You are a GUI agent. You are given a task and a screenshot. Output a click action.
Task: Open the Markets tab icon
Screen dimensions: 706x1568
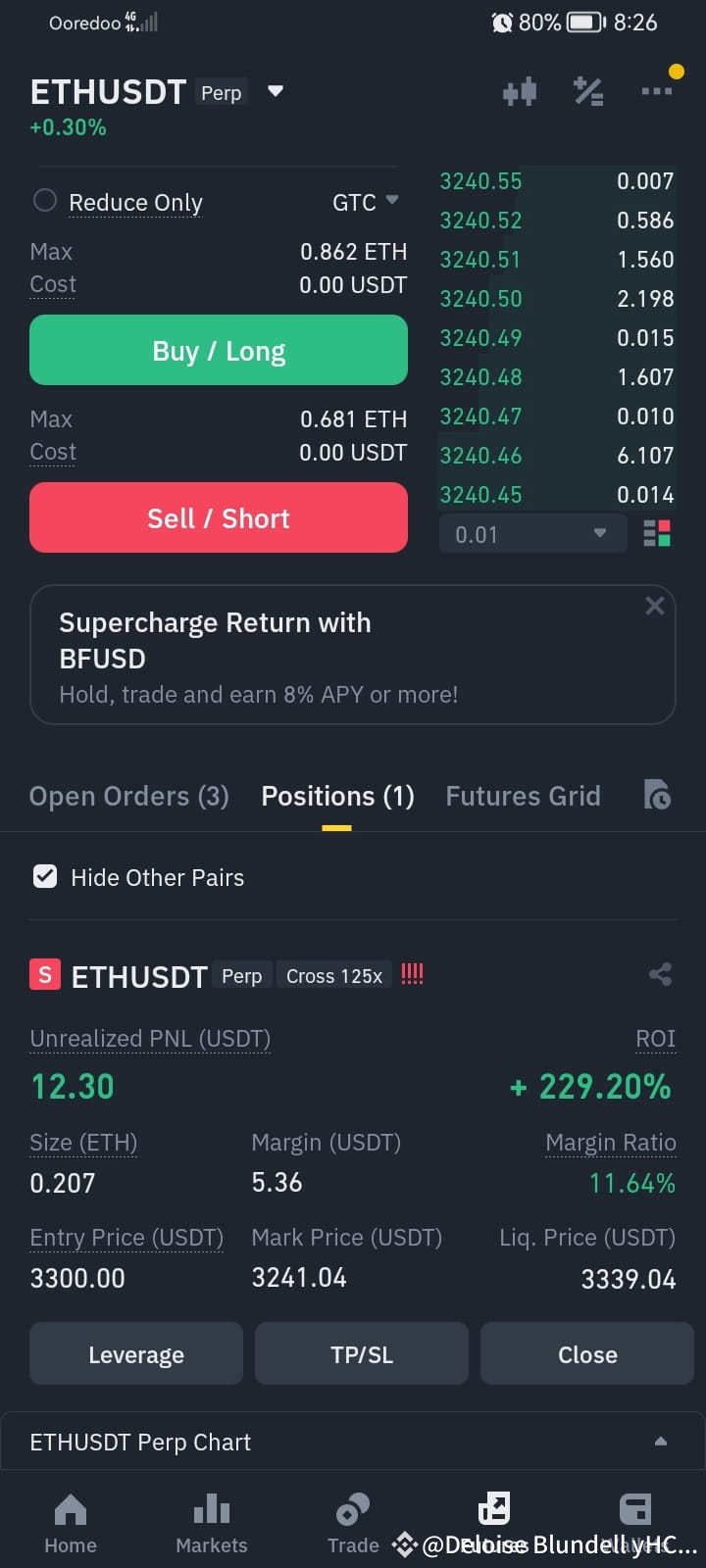[x=212, y=1510]
